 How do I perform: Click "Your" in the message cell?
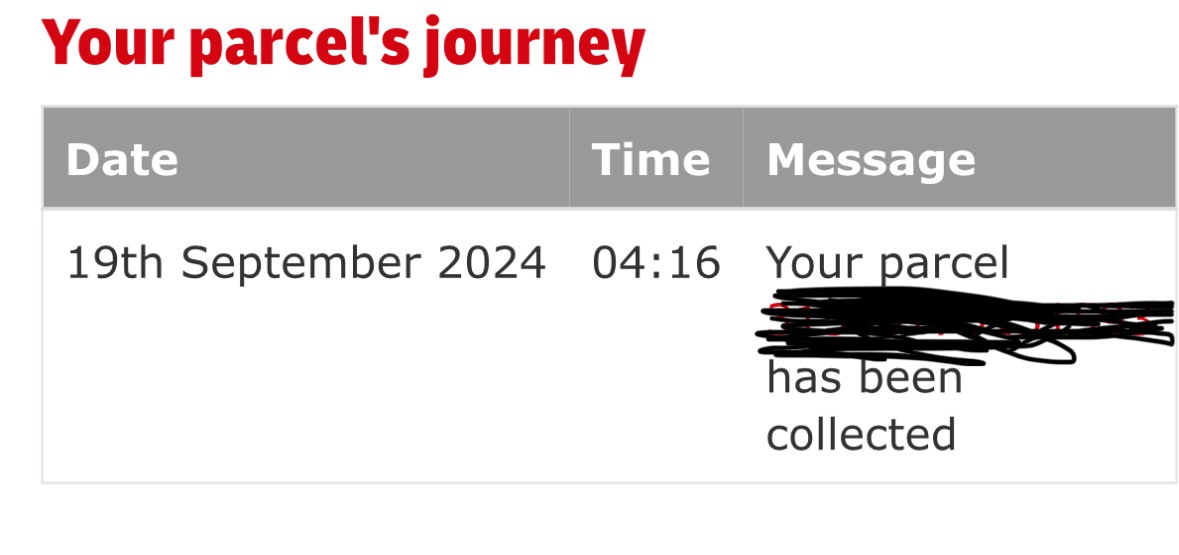[812, 263]
